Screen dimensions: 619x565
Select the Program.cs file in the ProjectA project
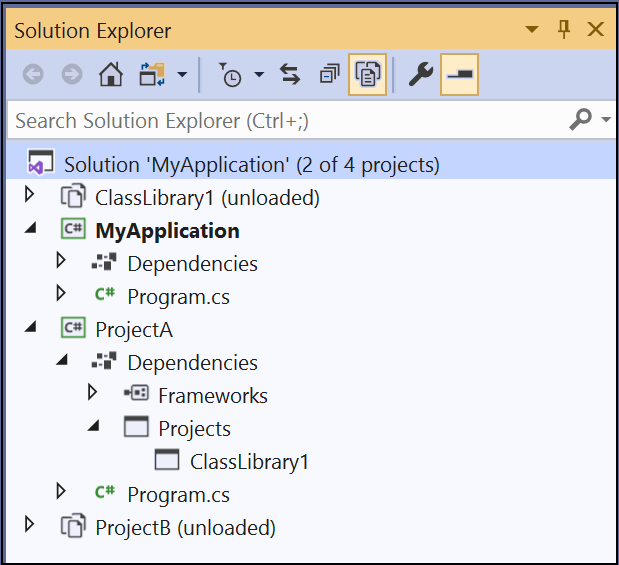click(x=178, y=495)
